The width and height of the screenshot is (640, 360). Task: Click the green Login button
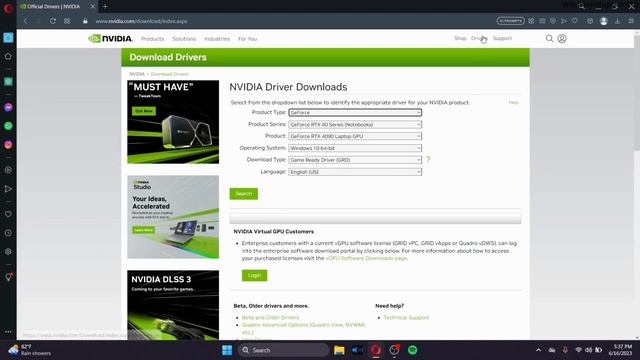click(254, 276)
